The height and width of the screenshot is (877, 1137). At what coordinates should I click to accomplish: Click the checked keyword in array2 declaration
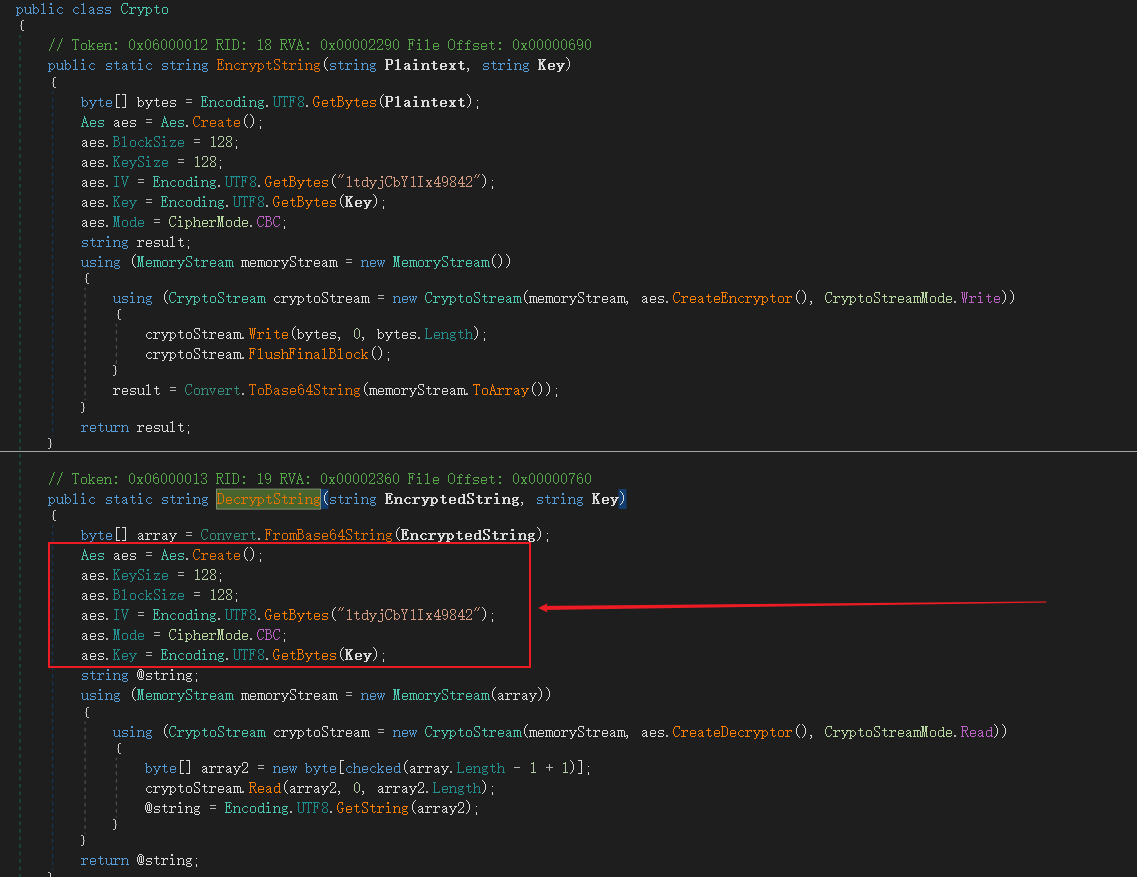tap(373, 768)
